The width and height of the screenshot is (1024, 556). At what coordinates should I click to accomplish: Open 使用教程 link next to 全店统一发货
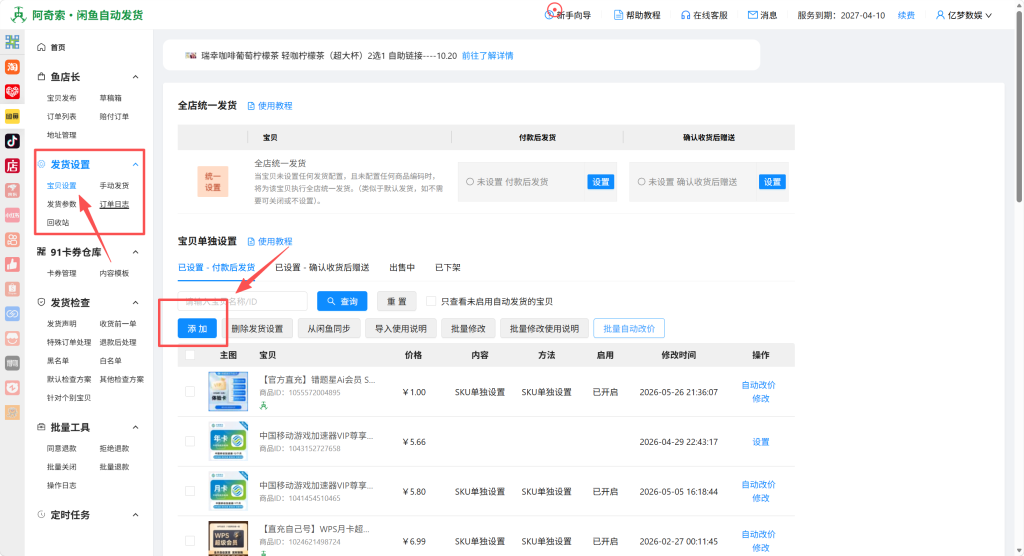(270, 106)
